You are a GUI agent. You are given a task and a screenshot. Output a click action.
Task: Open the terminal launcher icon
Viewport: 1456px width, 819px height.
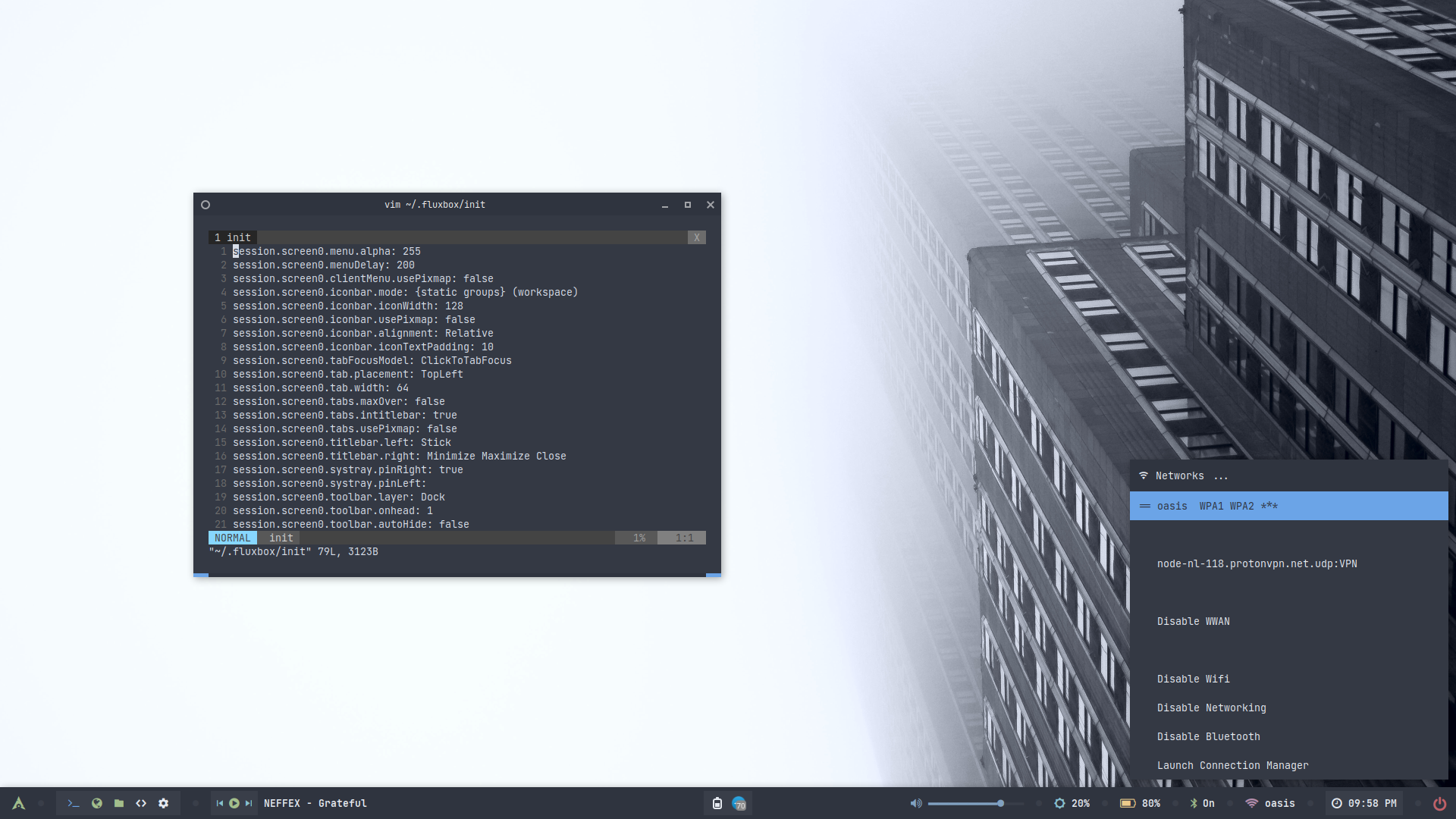tap(74, 803)
